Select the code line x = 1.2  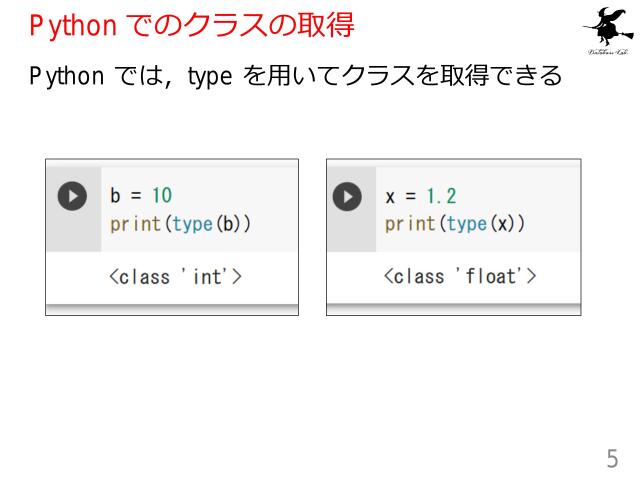click(x=420, y=196)
